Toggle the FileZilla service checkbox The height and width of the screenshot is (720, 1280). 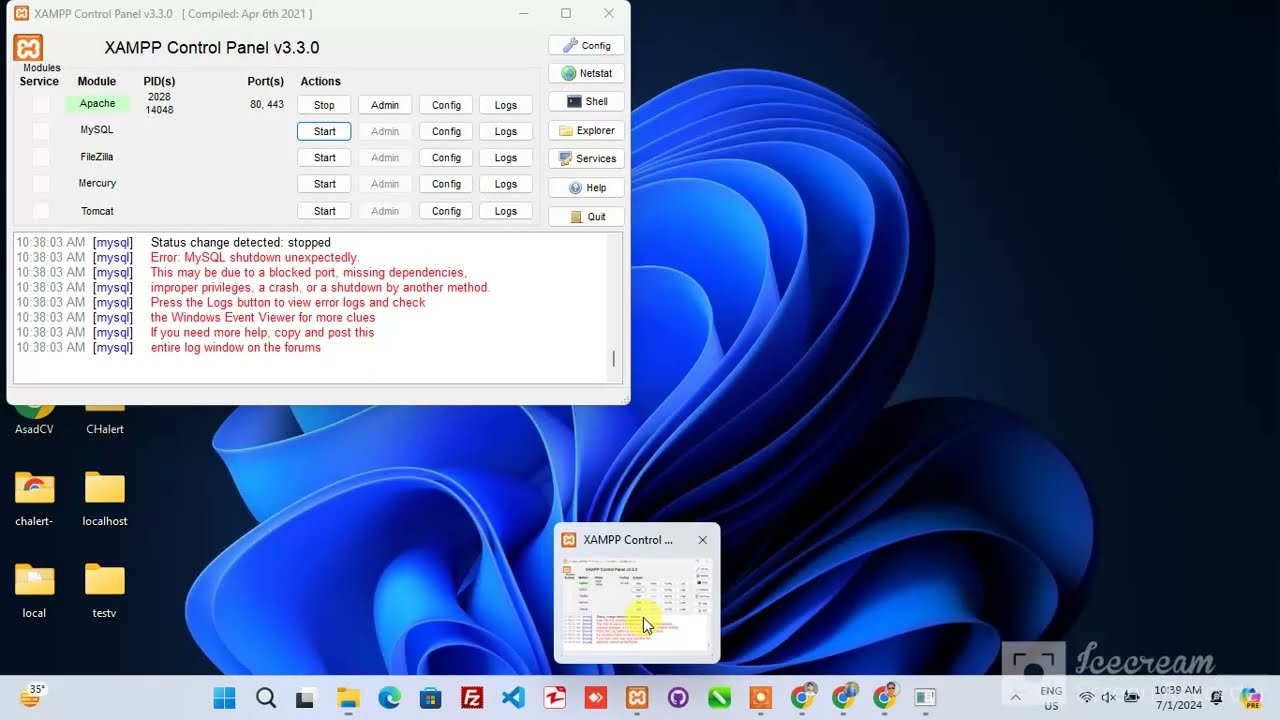pos(41,157)
